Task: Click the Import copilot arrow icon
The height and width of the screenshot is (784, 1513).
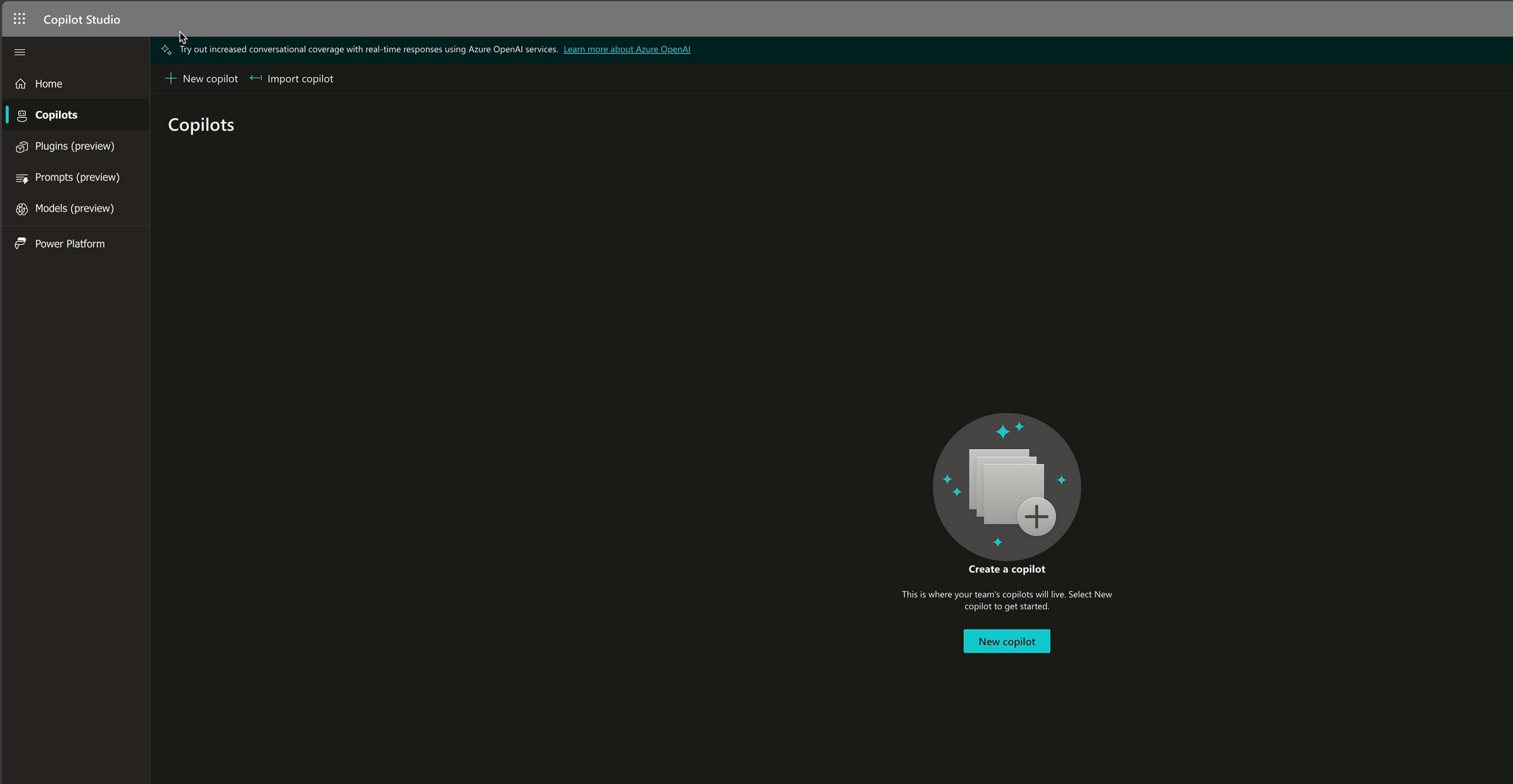Action: pos(256,79)
